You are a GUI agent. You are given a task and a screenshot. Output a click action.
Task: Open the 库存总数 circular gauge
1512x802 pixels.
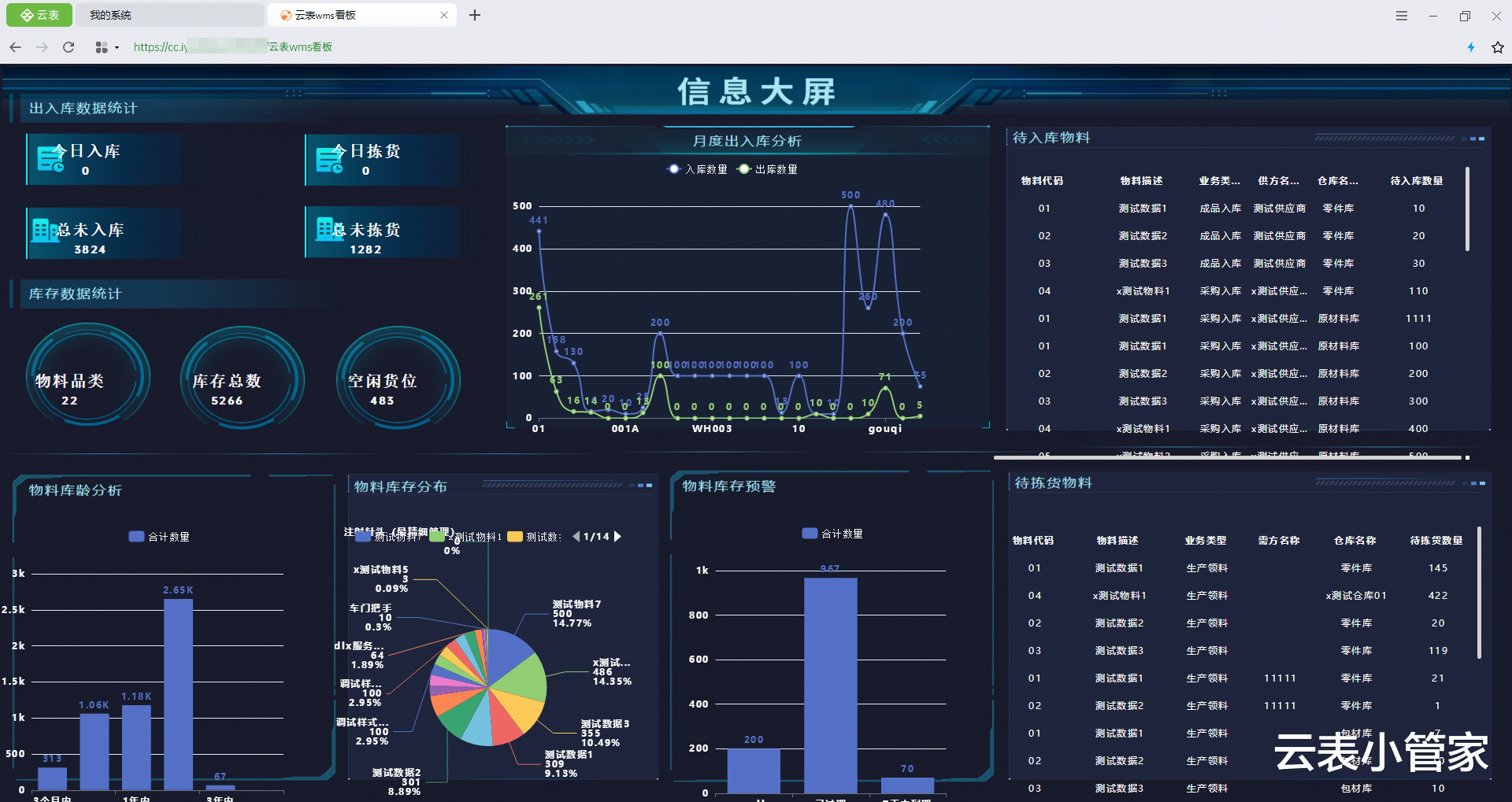[243, 376]
